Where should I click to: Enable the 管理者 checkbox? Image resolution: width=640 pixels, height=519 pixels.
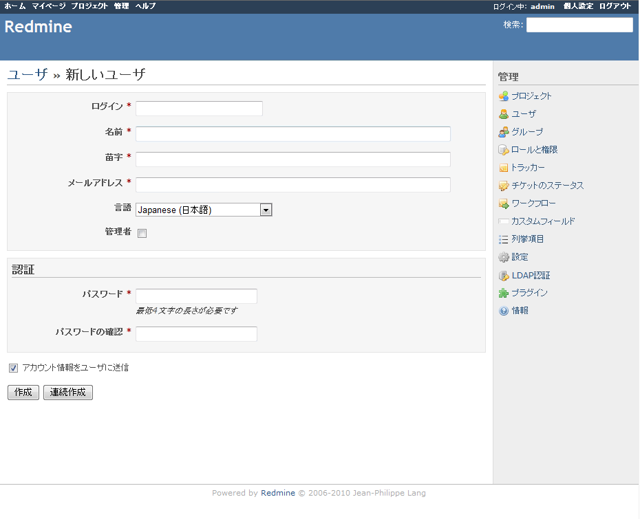[x=142, y=233]
